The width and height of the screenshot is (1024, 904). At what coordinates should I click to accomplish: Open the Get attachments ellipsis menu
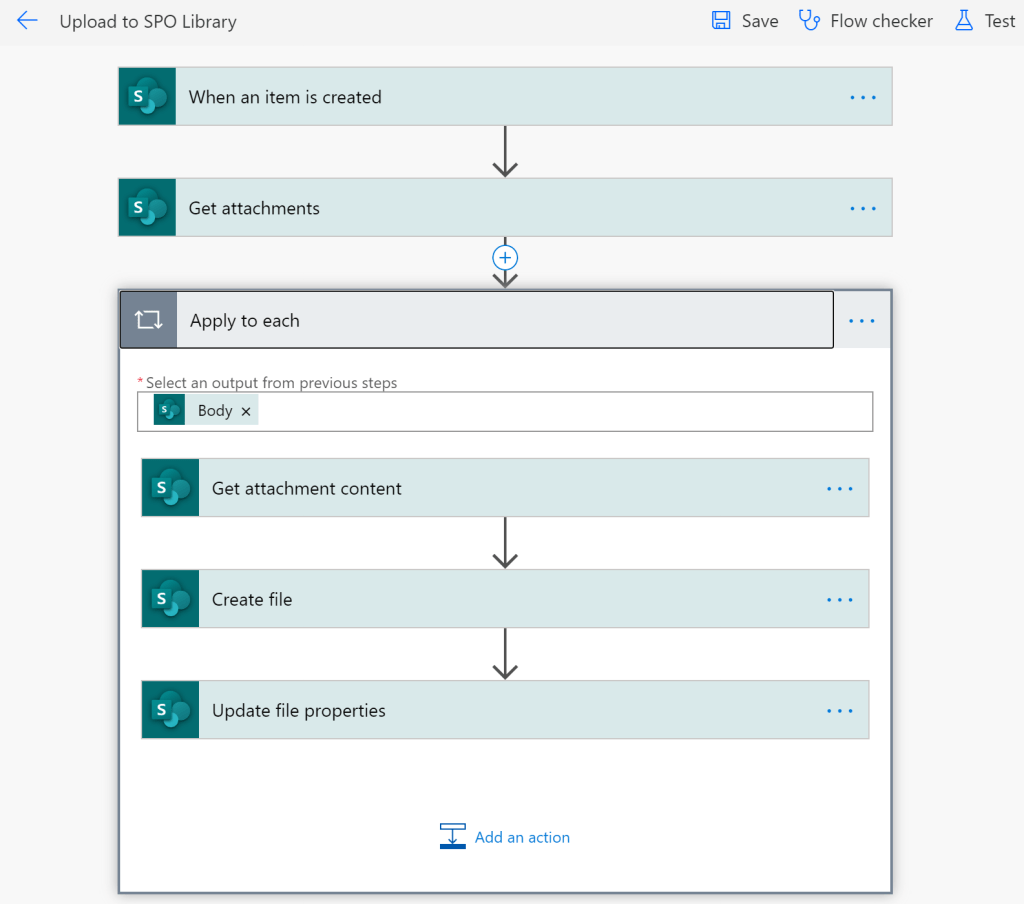point(862,208)
